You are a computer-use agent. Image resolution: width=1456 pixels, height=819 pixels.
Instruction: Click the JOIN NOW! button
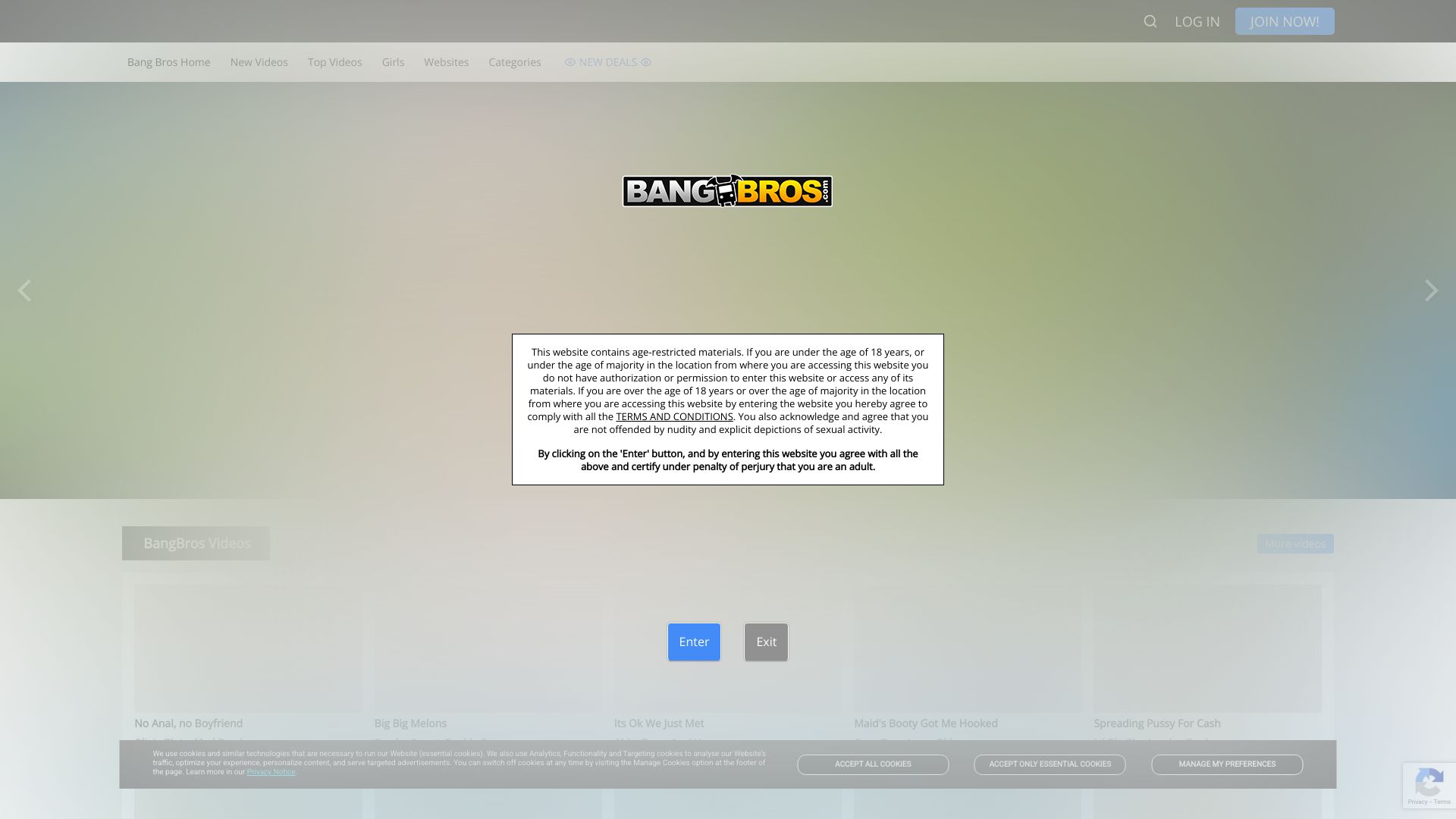pyautogui.click(x=1285, y=21)
